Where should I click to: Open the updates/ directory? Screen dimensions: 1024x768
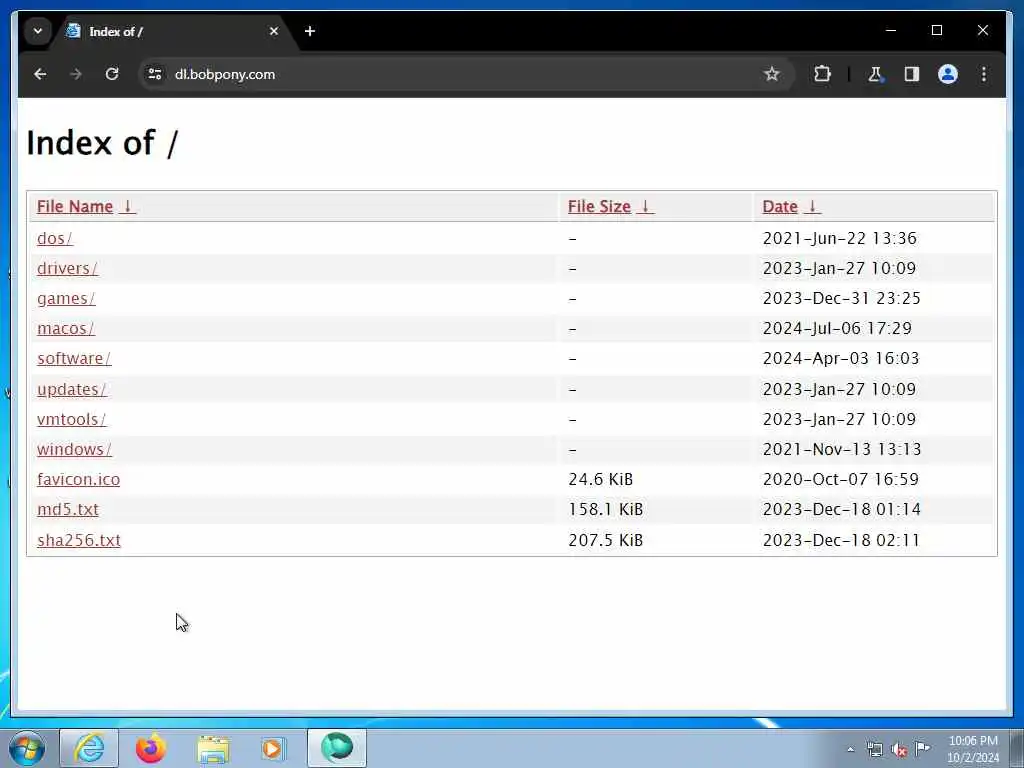[72, 389]
